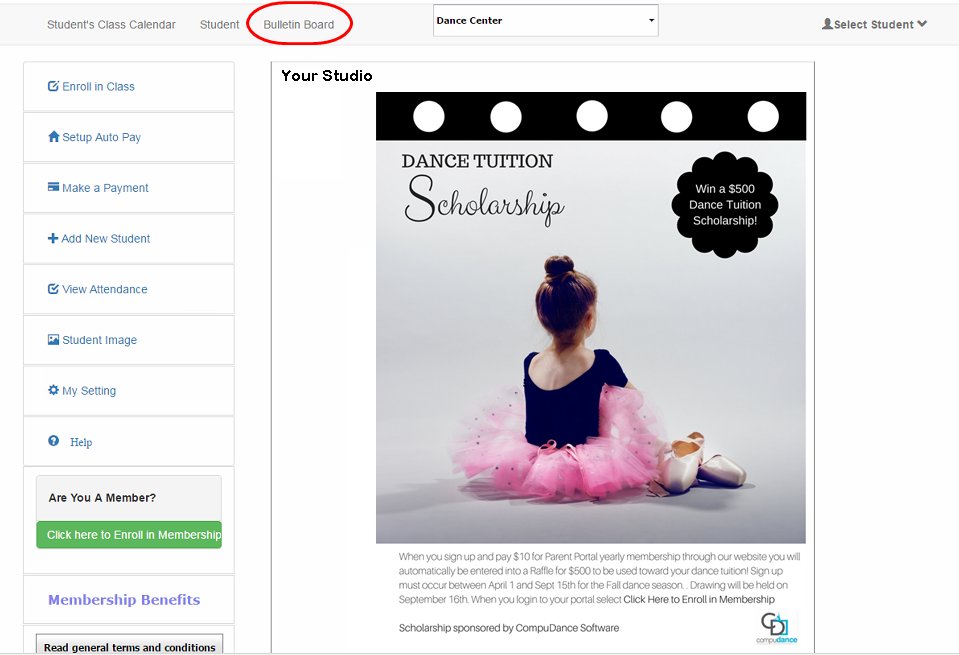Image resolution: width=959 pixels, height=655 pixels.
Task: Open the Student Image link
Action: [x=100, y=340]
